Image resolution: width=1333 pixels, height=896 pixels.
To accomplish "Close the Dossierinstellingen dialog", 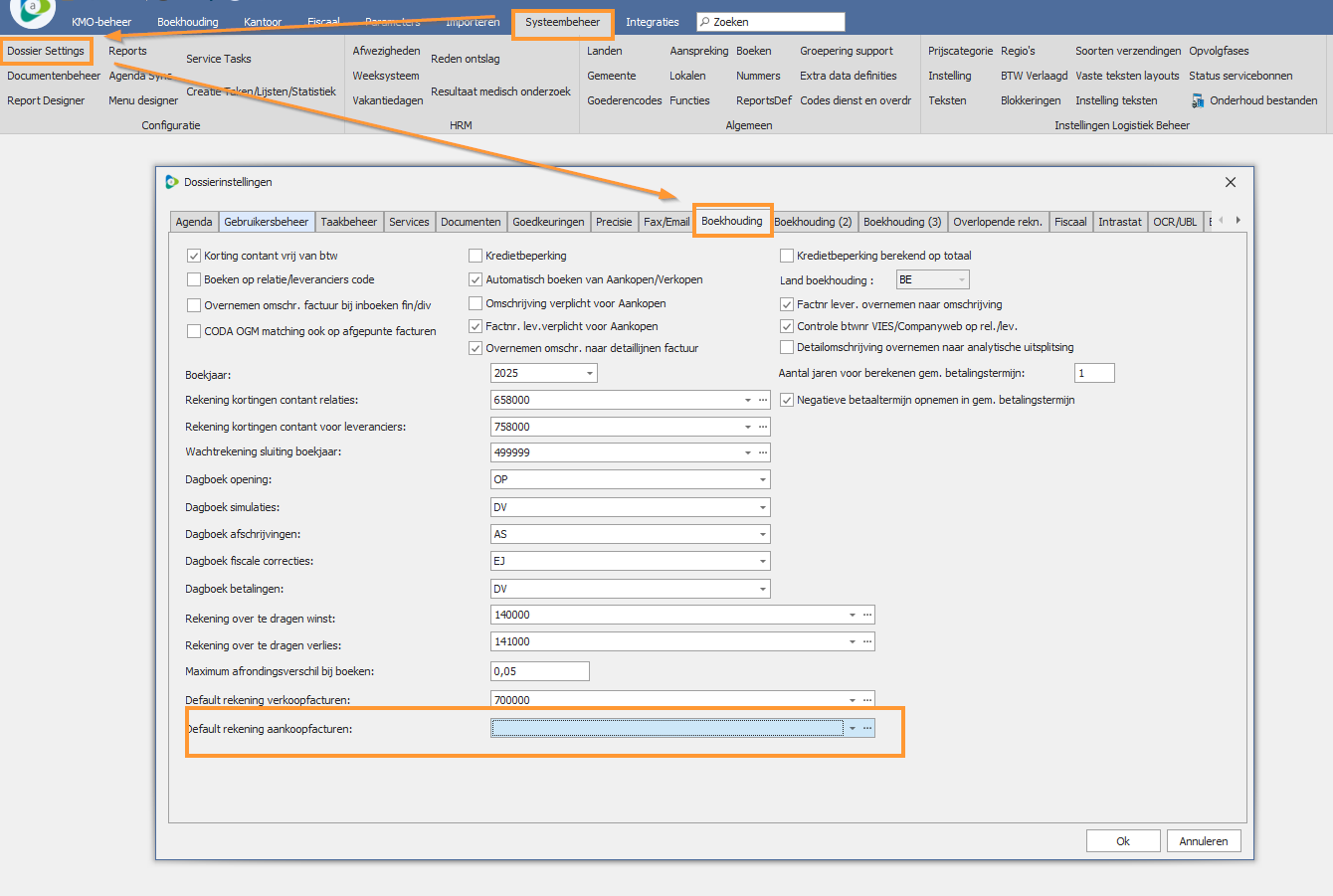I will (x=1231, y=182).
